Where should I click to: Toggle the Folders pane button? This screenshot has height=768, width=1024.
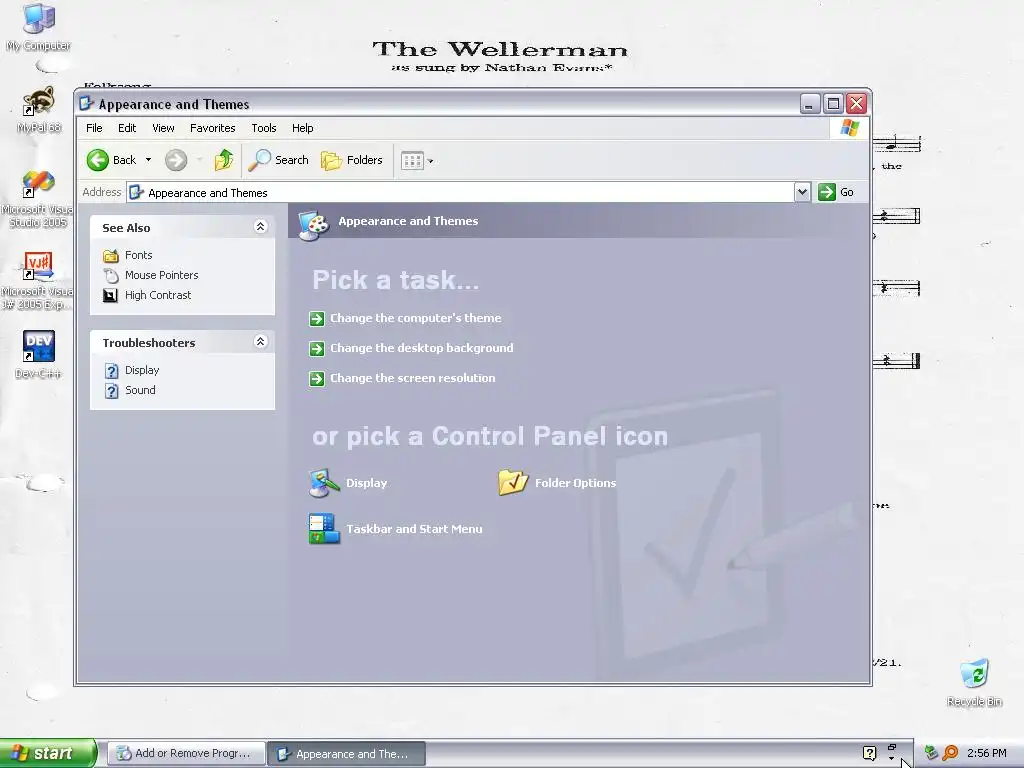352,160
